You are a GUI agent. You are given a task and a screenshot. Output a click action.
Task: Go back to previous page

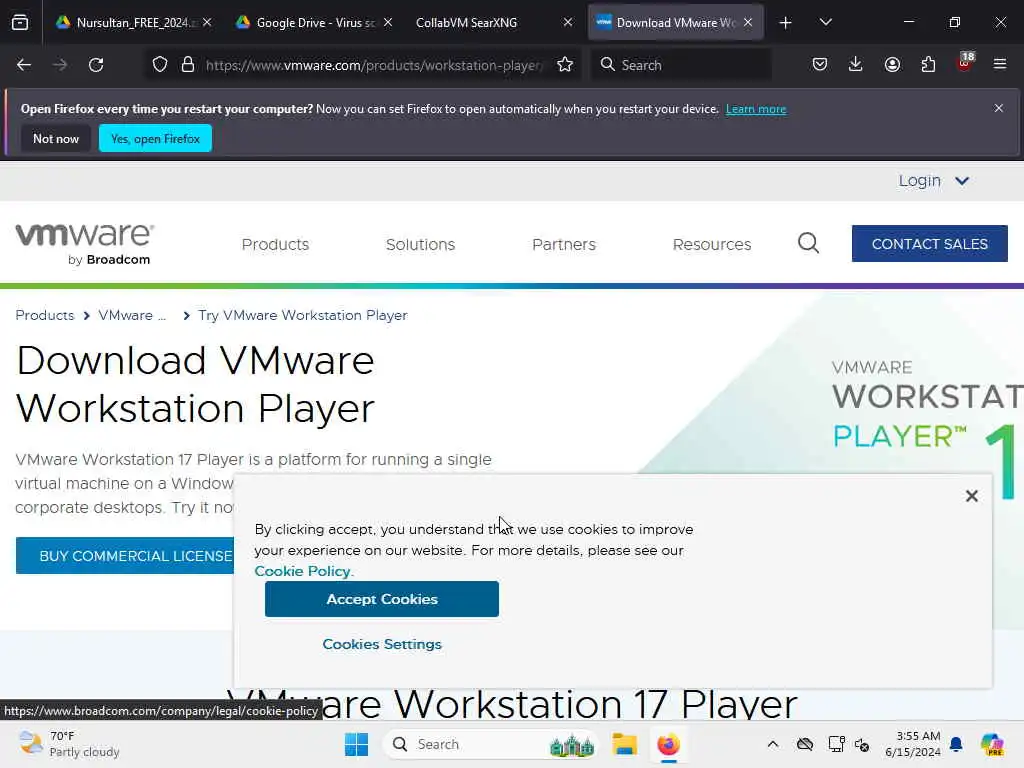pyautogui.click(x=24, y=65)
